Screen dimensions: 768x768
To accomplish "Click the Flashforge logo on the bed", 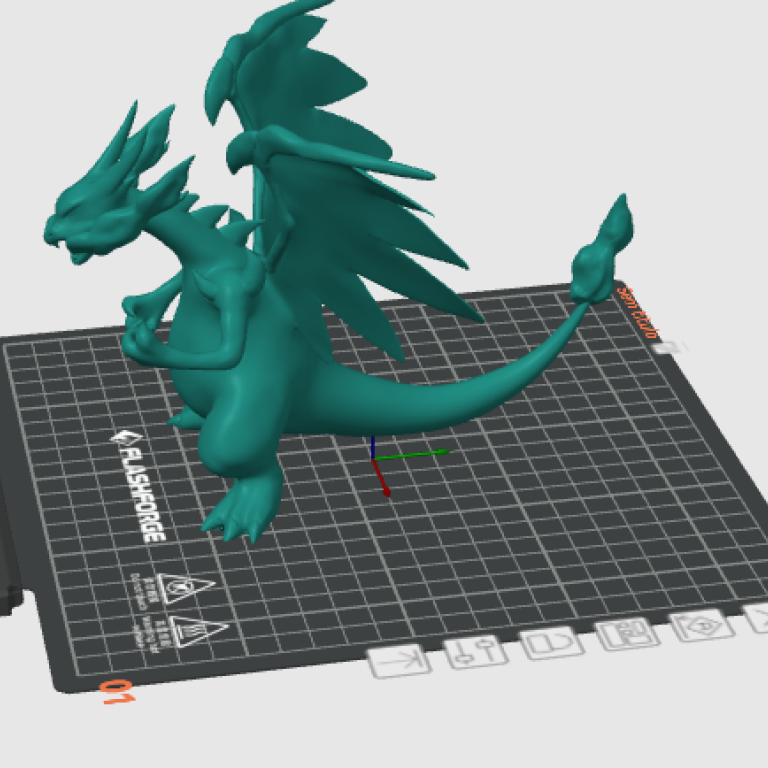I will coord(138,485).
